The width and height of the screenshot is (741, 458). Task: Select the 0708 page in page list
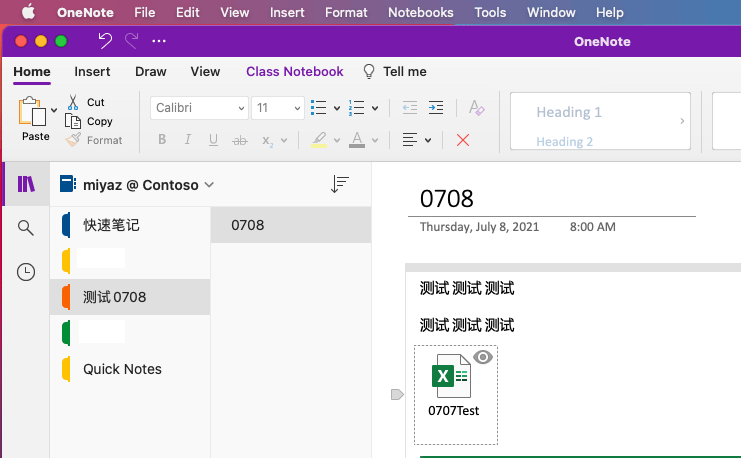point(291,225)
